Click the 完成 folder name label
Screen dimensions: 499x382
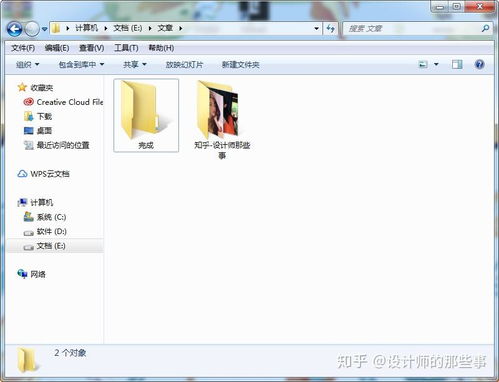point(146,145)
